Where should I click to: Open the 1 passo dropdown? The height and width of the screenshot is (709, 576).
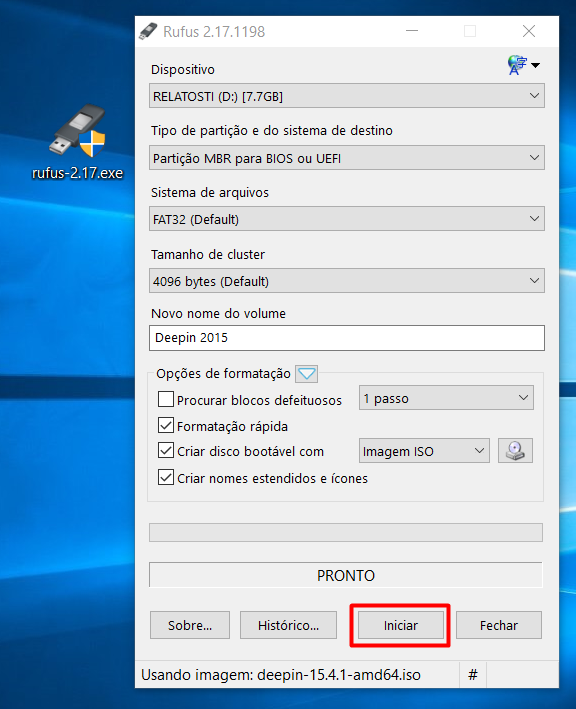(x=446, y=398)
